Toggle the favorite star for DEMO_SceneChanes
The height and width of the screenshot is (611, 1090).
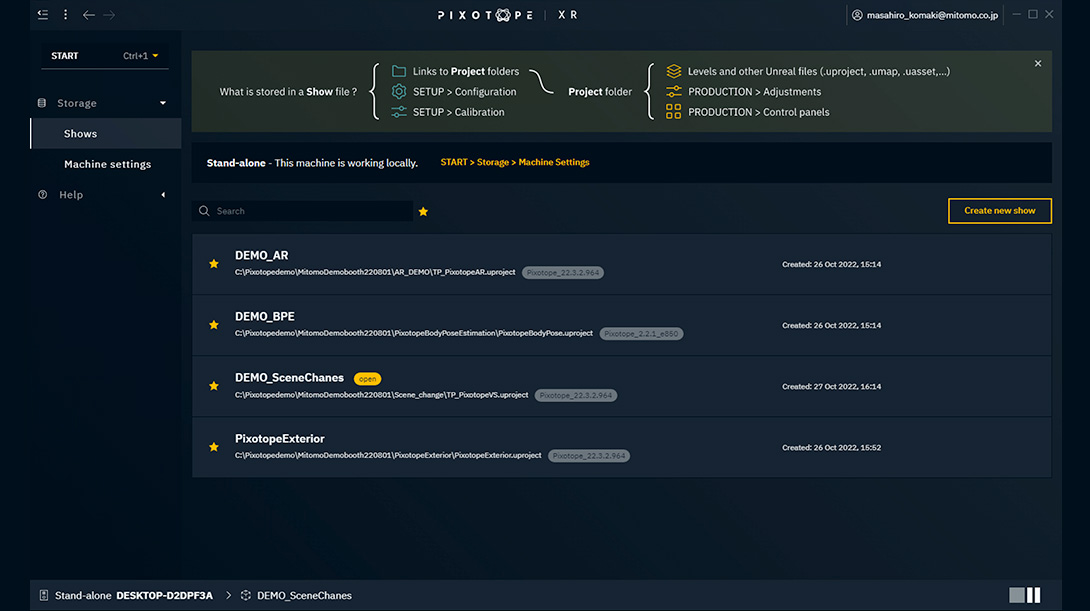coord(213,386)
